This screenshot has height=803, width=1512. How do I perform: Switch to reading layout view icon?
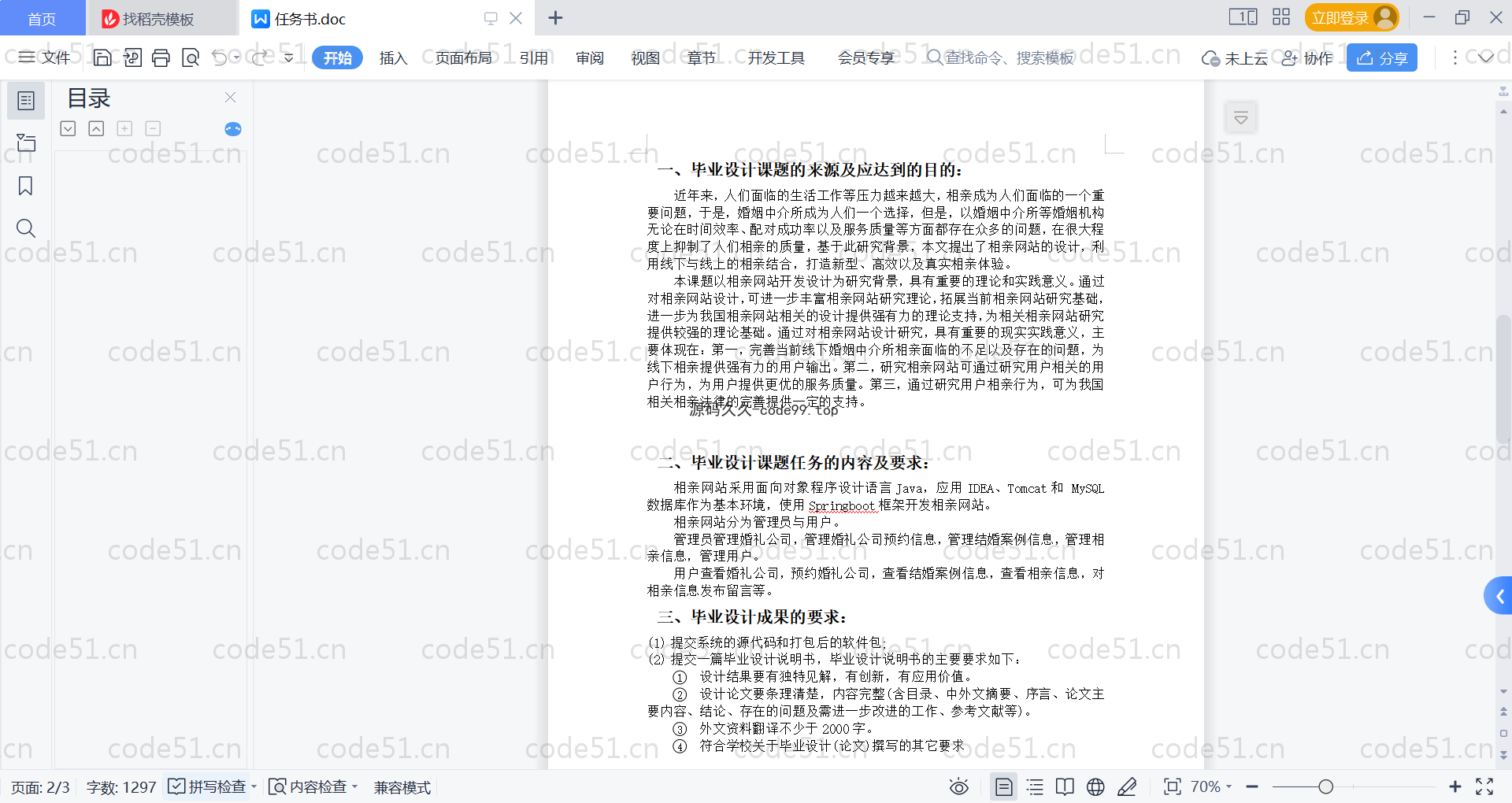(1065, 786)
